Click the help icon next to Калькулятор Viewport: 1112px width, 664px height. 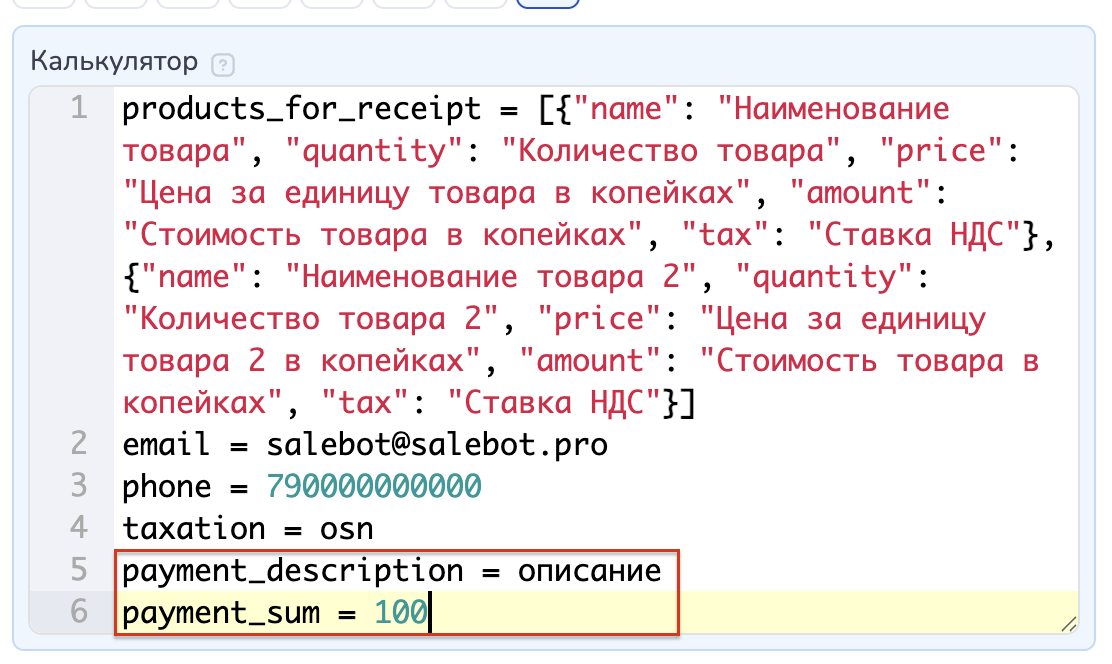(x=223, y=65)
